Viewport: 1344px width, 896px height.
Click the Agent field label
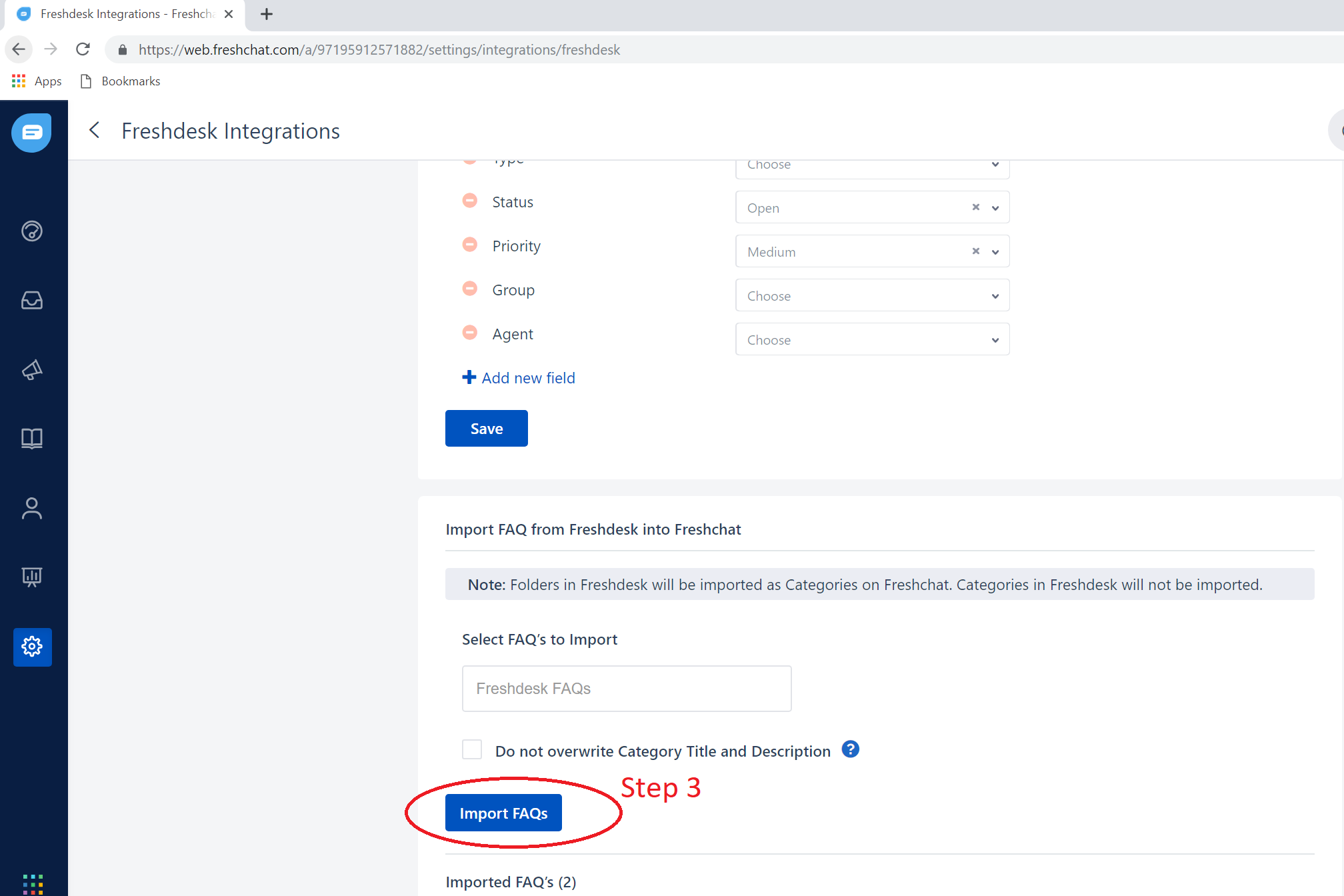[x=512, y=334]
